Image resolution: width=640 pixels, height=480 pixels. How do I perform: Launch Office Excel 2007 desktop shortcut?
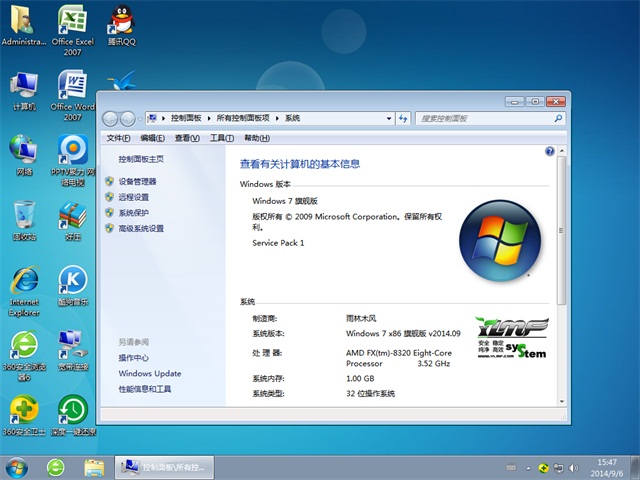coord(73,30)
